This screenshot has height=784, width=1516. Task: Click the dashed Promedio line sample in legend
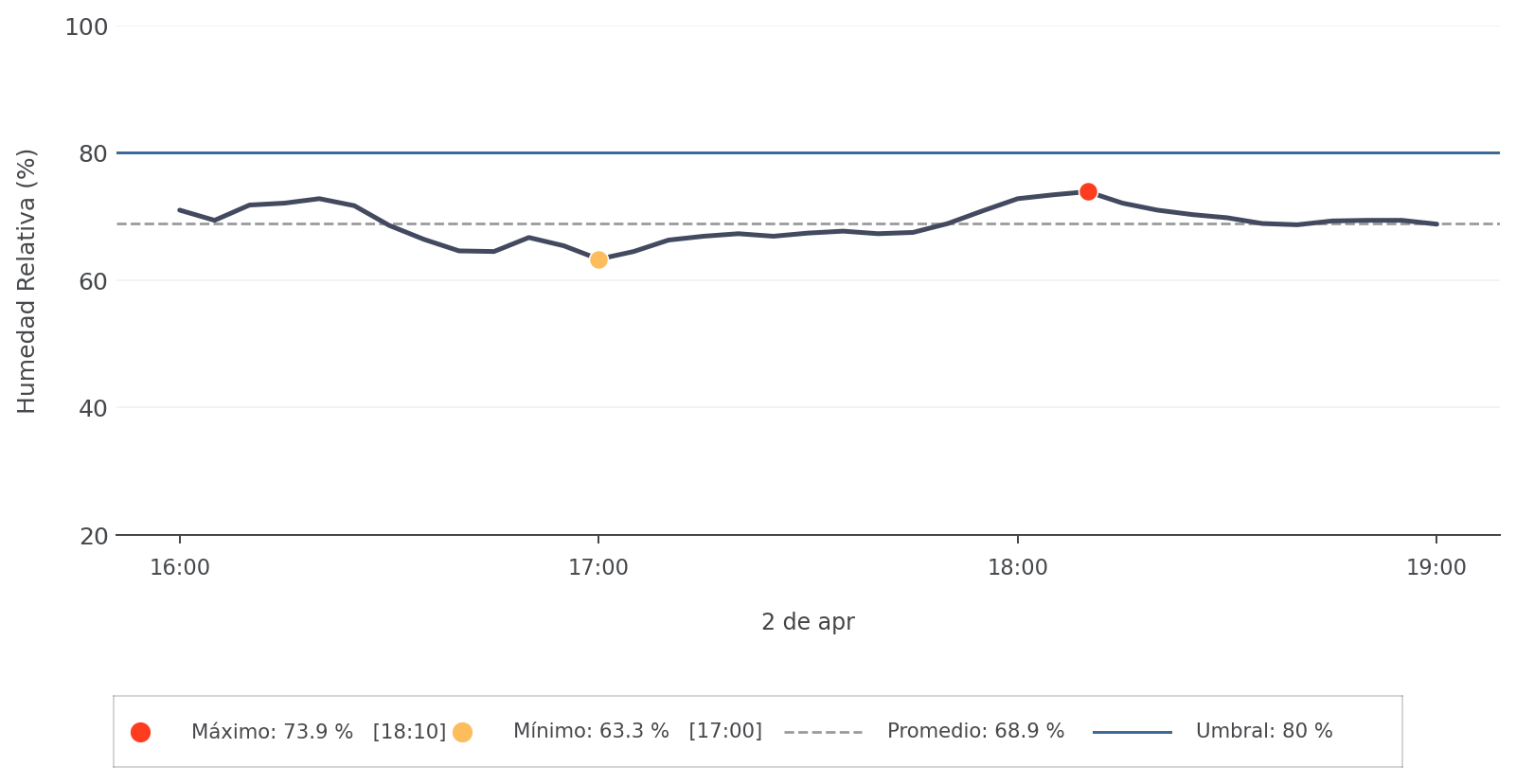pos(823,732)
